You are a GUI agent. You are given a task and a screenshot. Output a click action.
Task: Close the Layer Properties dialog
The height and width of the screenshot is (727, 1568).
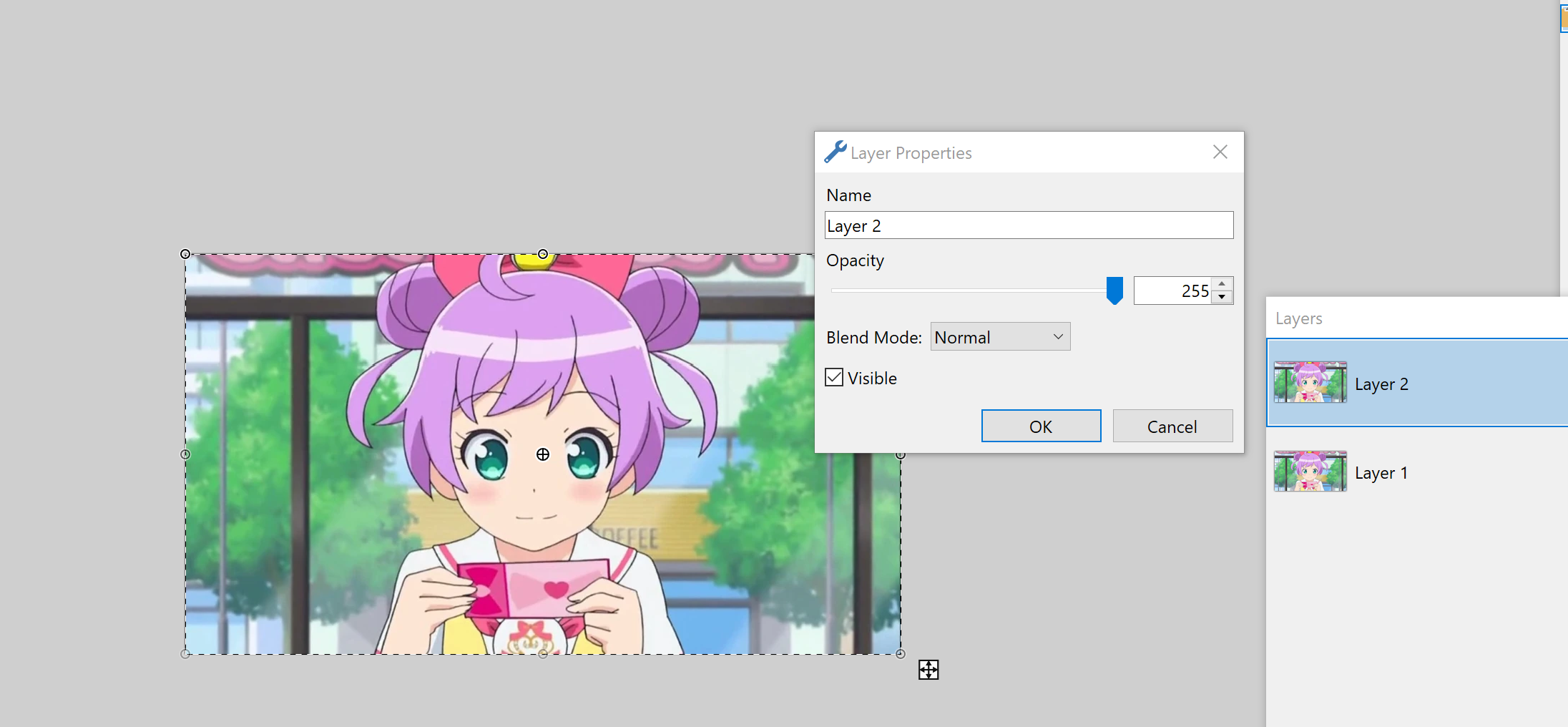tap(1220, 152)
